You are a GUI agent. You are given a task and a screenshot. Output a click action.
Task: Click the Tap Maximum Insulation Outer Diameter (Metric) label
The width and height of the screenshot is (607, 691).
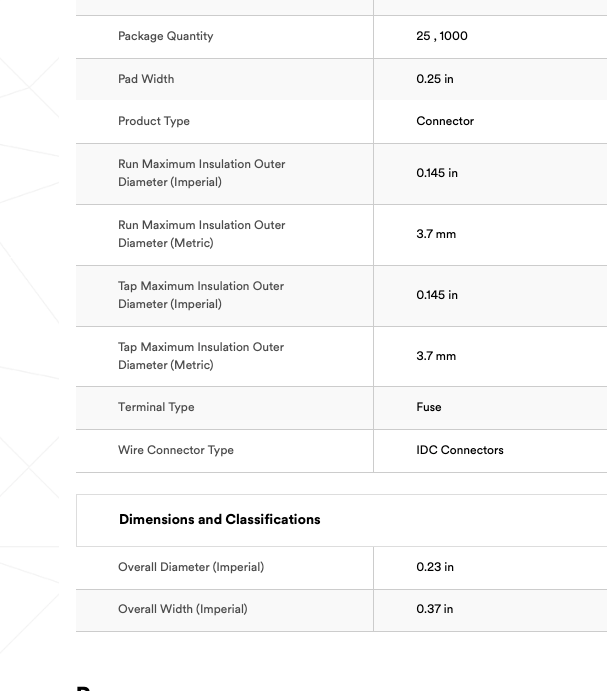point(201,356)
